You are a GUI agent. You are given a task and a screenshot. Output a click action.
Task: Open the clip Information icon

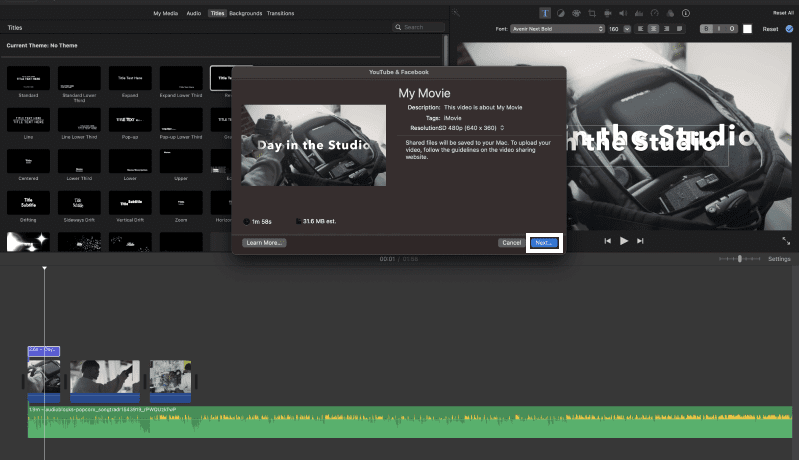point(686,13)
